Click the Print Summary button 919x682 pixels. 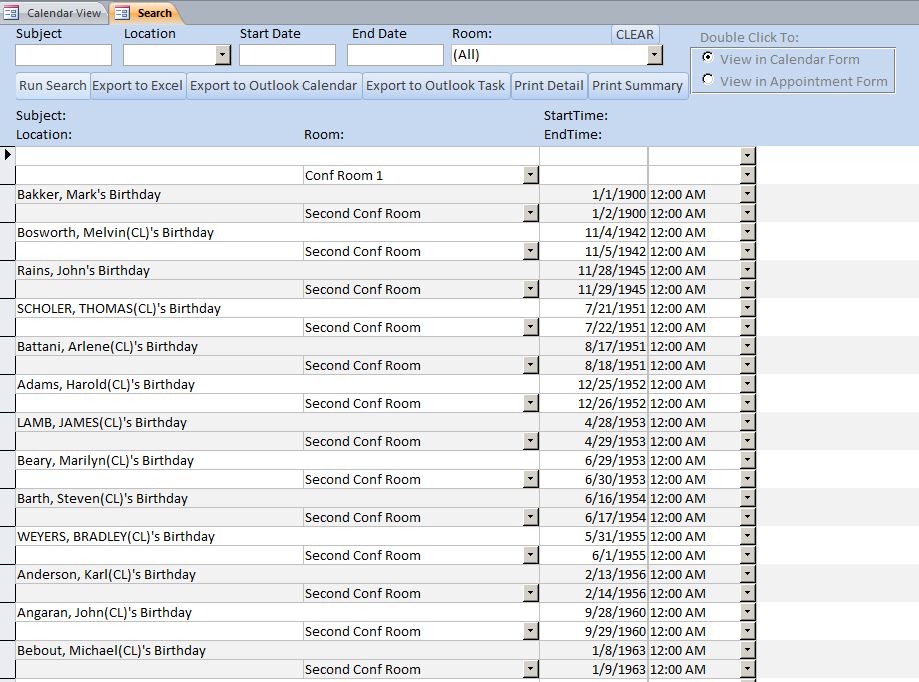tap(638, 86)
